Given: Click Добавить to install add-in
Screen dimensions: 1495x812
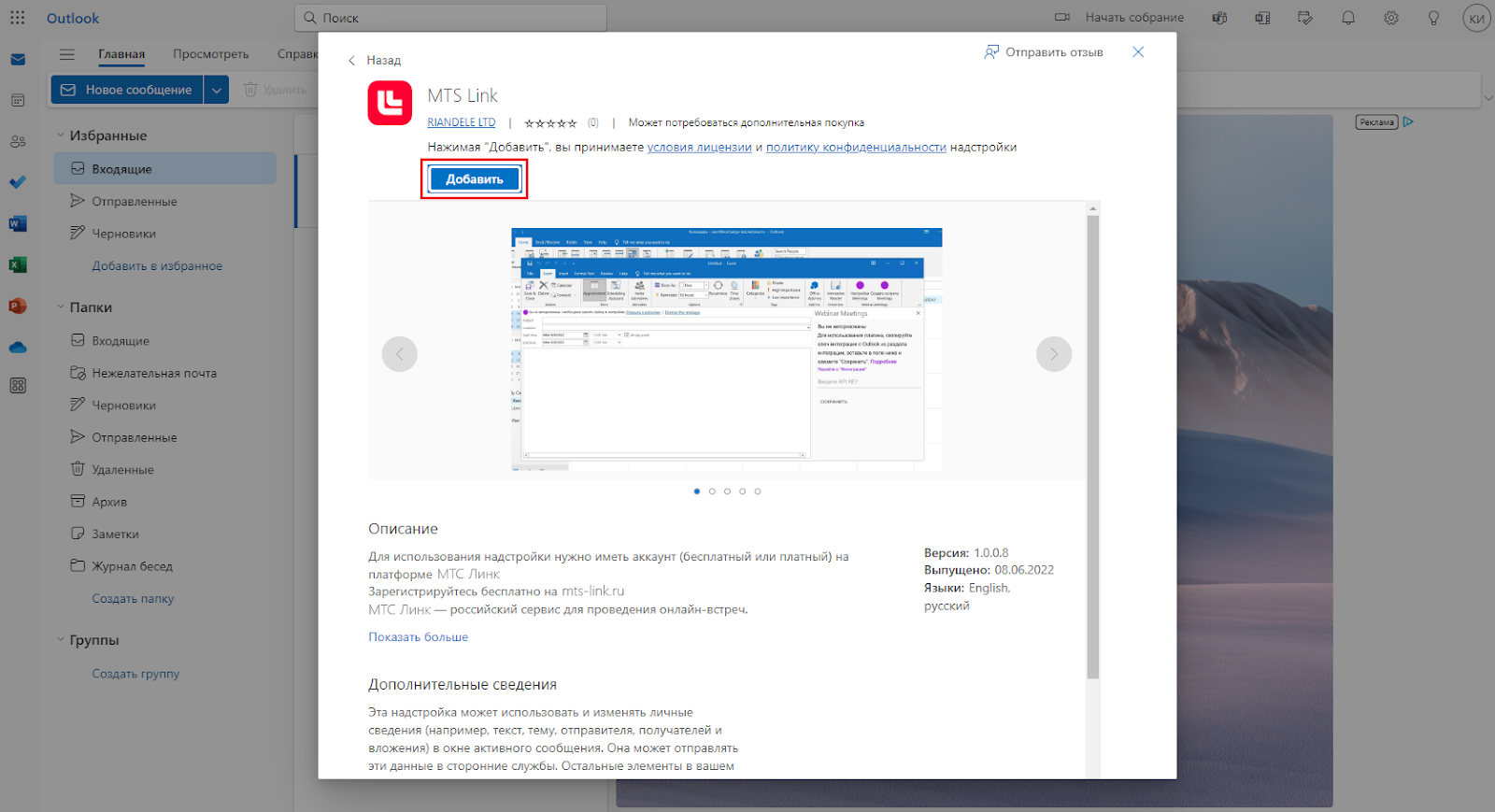Looking at the screenshot, I should point(475,179).
